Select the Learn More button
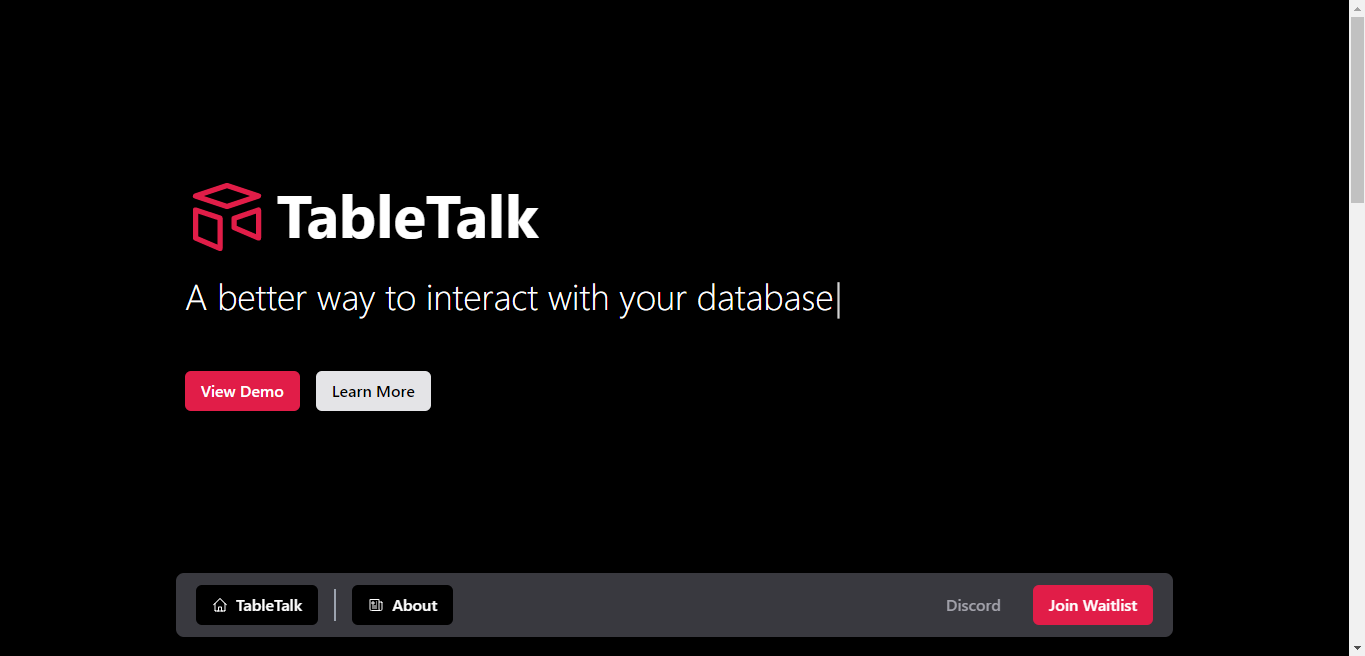Image resolution: width=1365 pixels, height=656 pixels. click(x=373, y=391)
